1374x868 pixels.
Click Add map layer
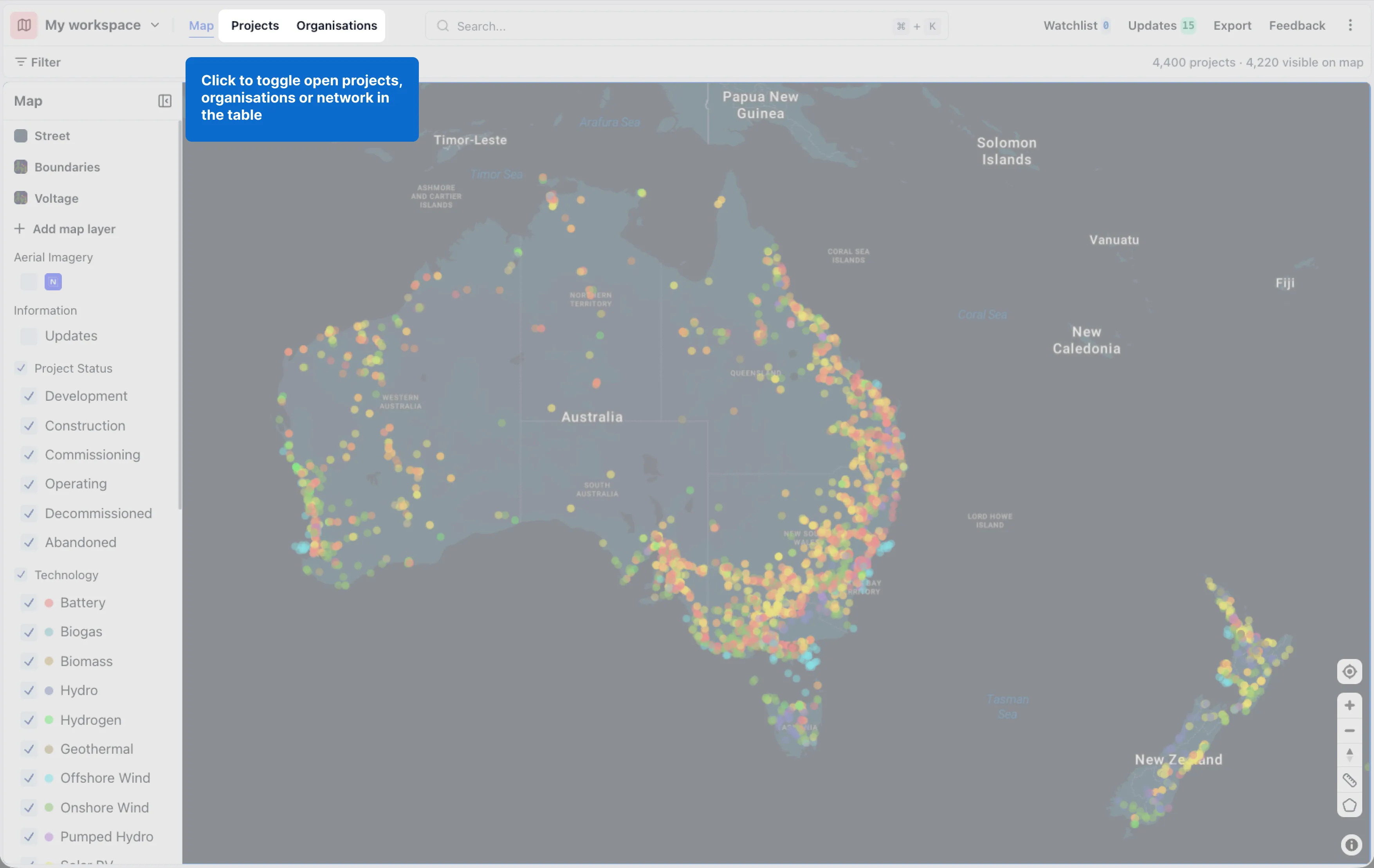[x=65, y=229]
